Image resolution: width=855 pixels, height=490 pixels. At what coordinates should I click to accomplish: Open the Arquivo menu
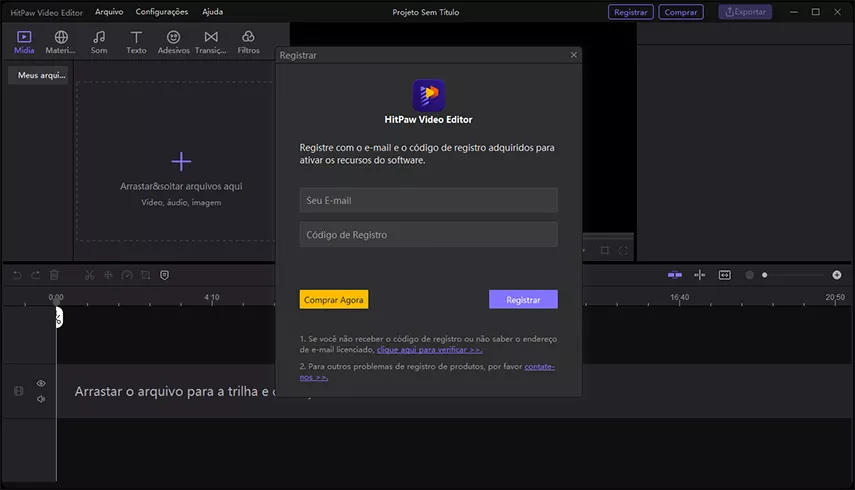tap(109, 11)
